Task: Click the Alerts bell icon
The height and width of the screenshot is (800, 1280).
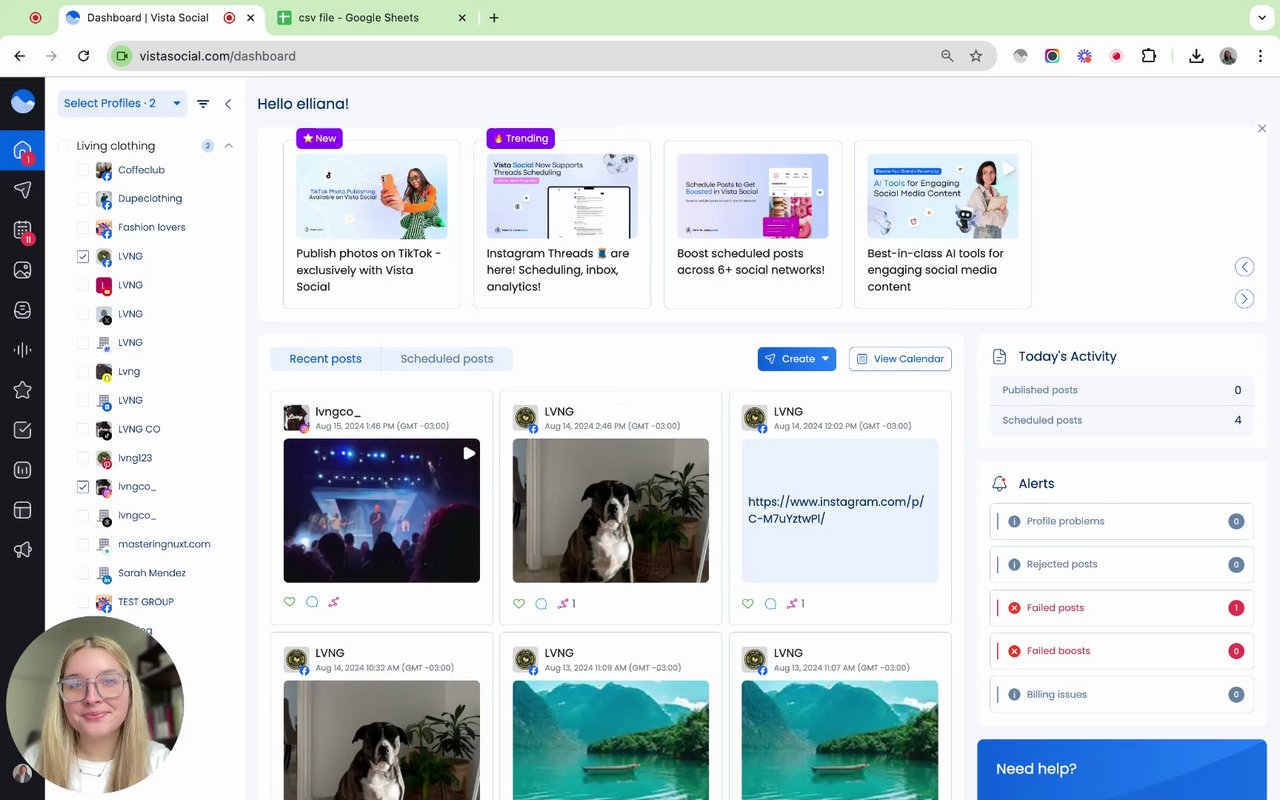Action: (999, 484)
